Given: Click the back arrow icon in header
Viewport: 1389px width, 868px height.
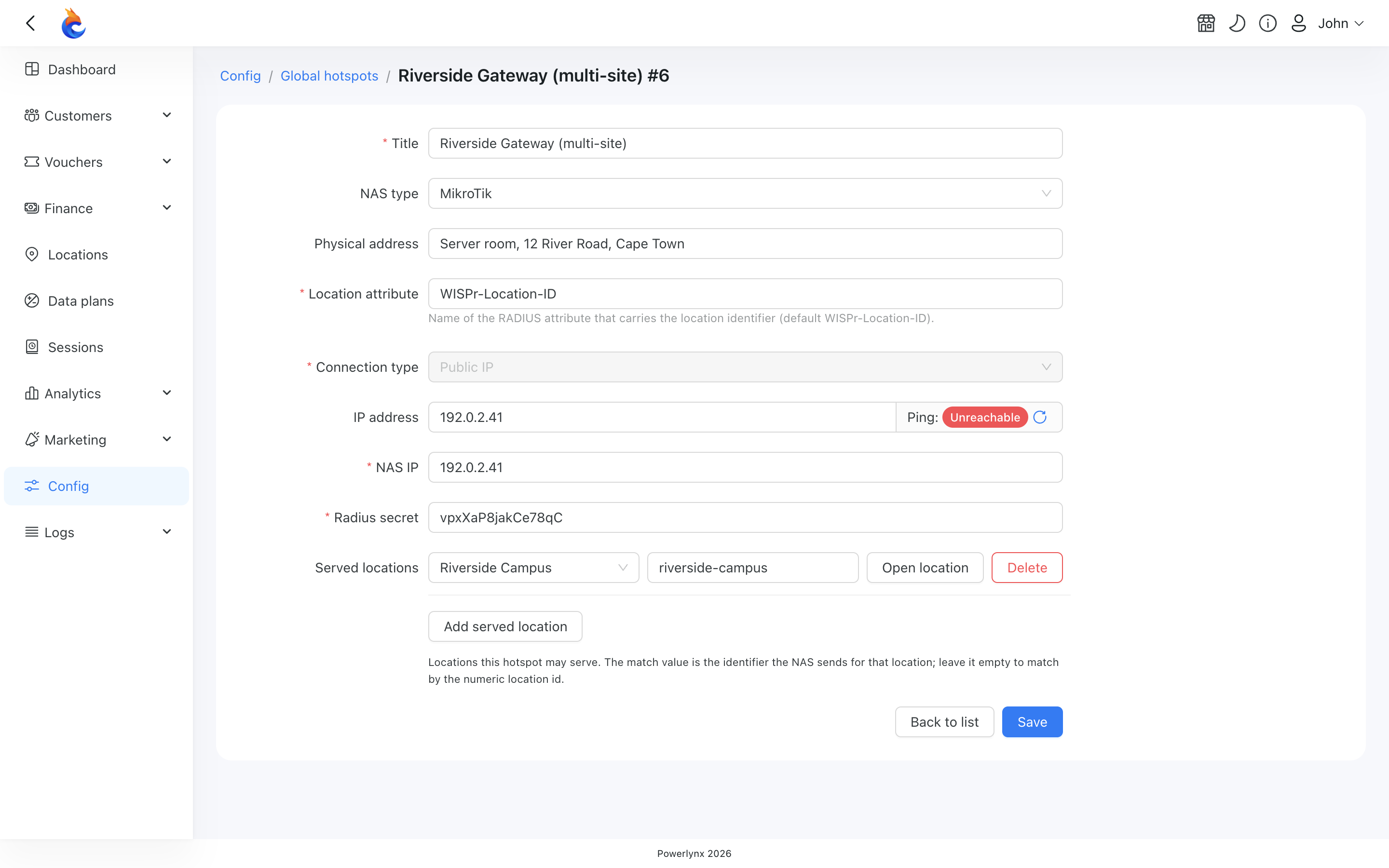Looking at the screenshot, I should coord(31,24).
